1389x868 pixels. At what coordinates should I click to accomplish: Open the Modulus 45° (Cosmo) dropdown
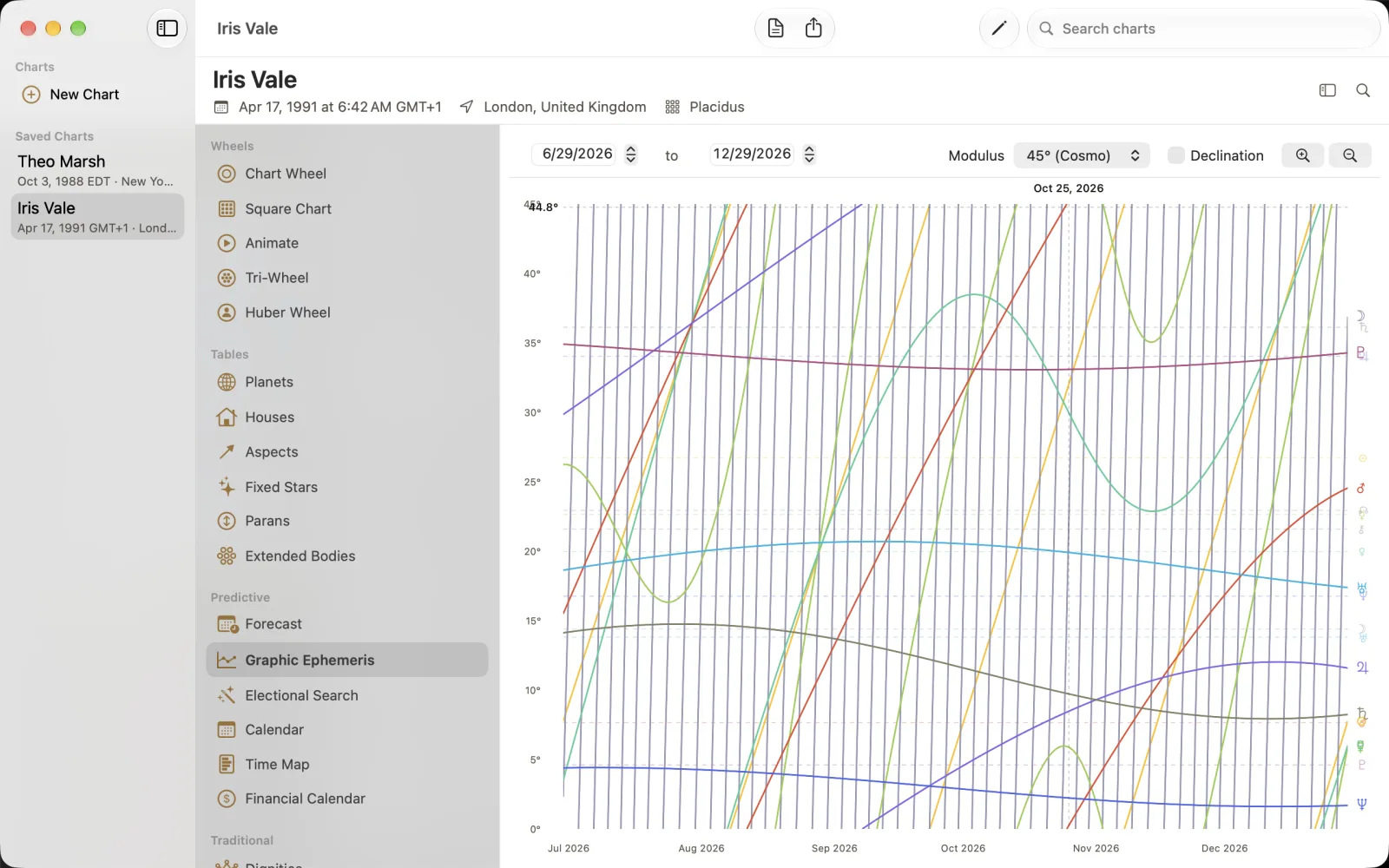click(x=1082, y=155)
